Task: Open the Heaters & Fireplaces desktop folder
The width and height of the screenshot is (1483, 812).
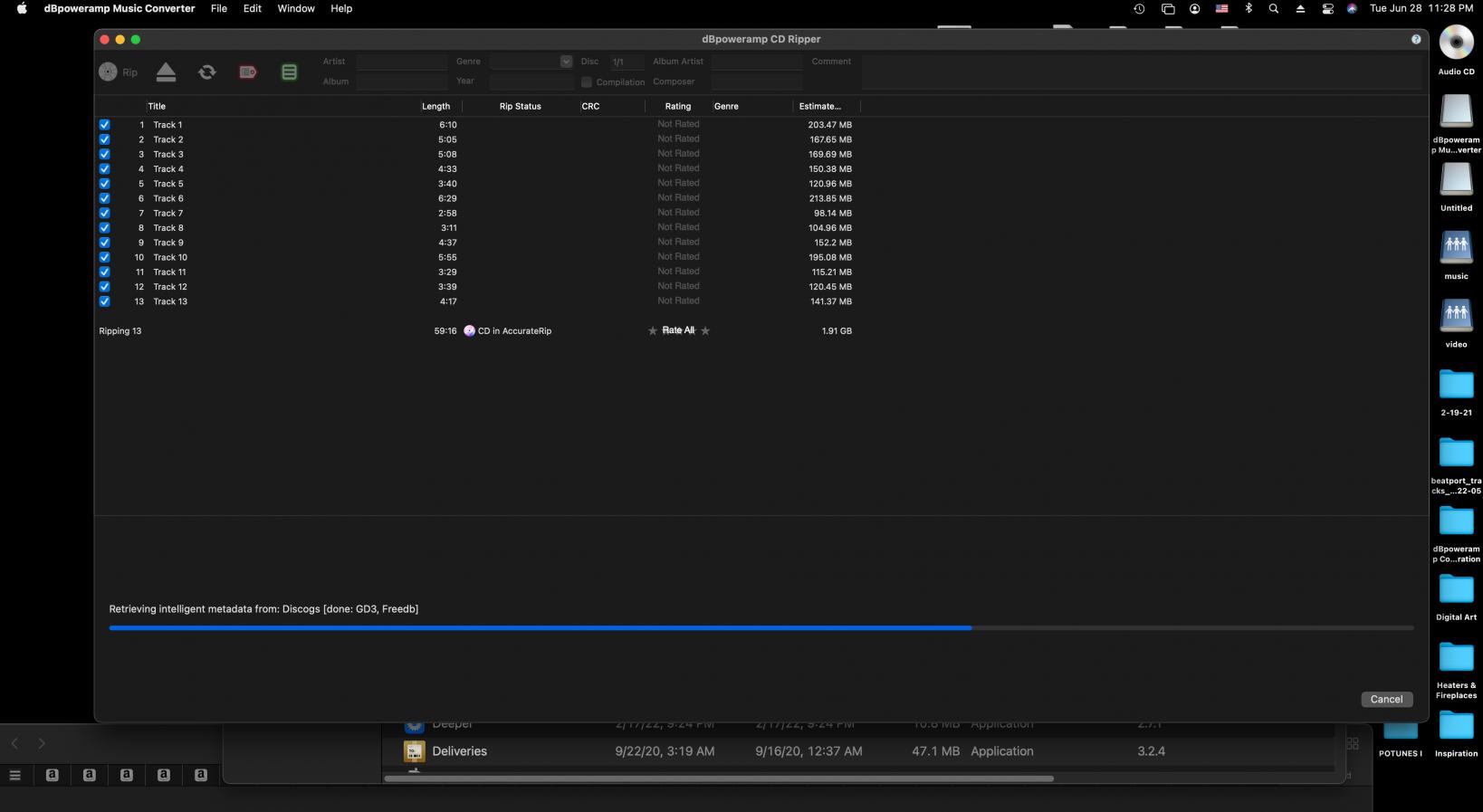Action: pos(1456,657)
